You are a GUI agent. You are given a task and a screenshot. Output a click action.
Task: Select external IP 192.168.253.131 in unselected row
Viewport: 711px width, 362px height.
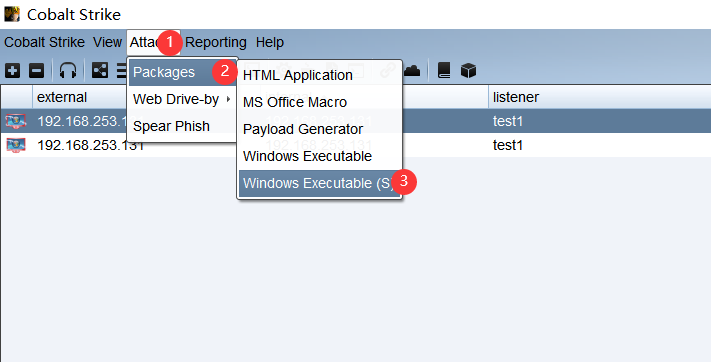point(91,145)
